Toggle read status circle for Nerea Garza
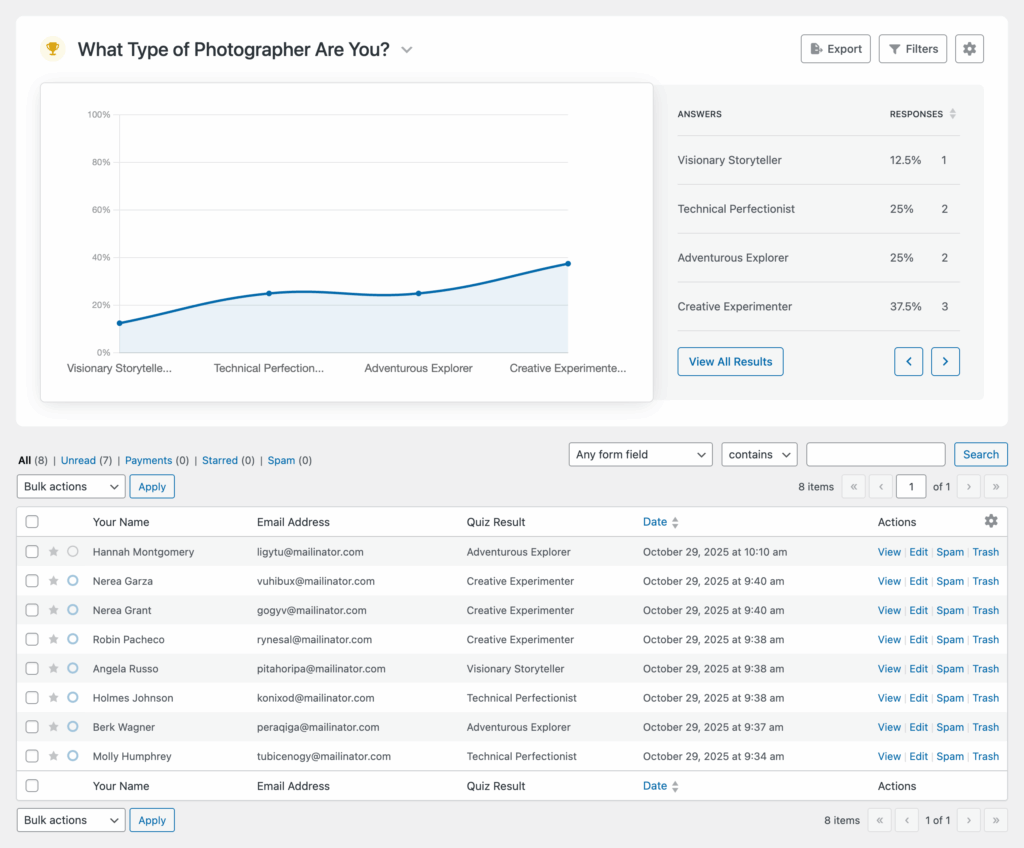1024x848 pixels. coord(73,581)
